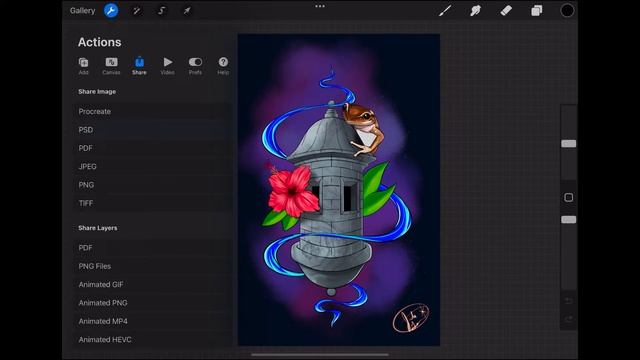Share layers as PDF
The height and width of the screenshot is (360, 640).
(153, 248)
